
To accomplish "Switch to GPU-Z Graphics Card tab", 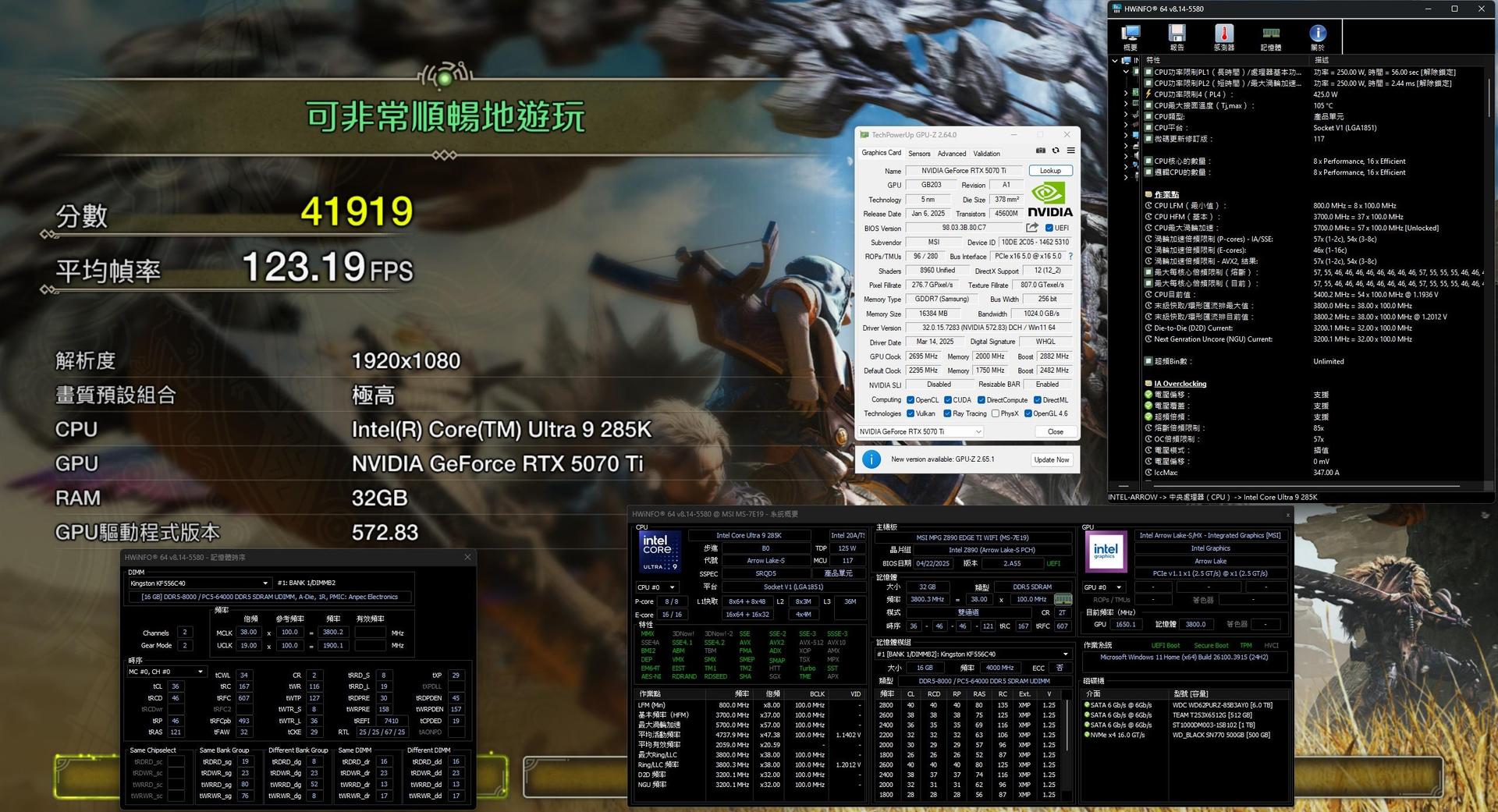I will (881, 153).
